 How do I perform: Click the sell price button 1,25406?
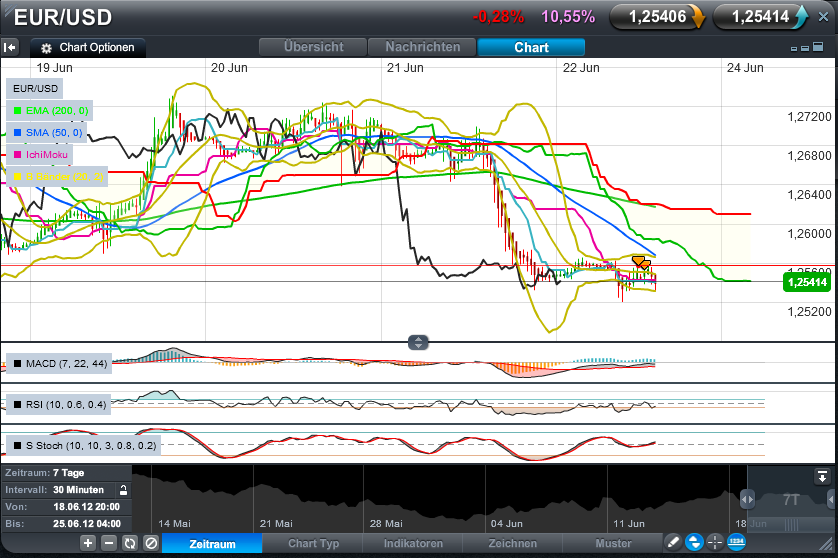pos(657,17)
